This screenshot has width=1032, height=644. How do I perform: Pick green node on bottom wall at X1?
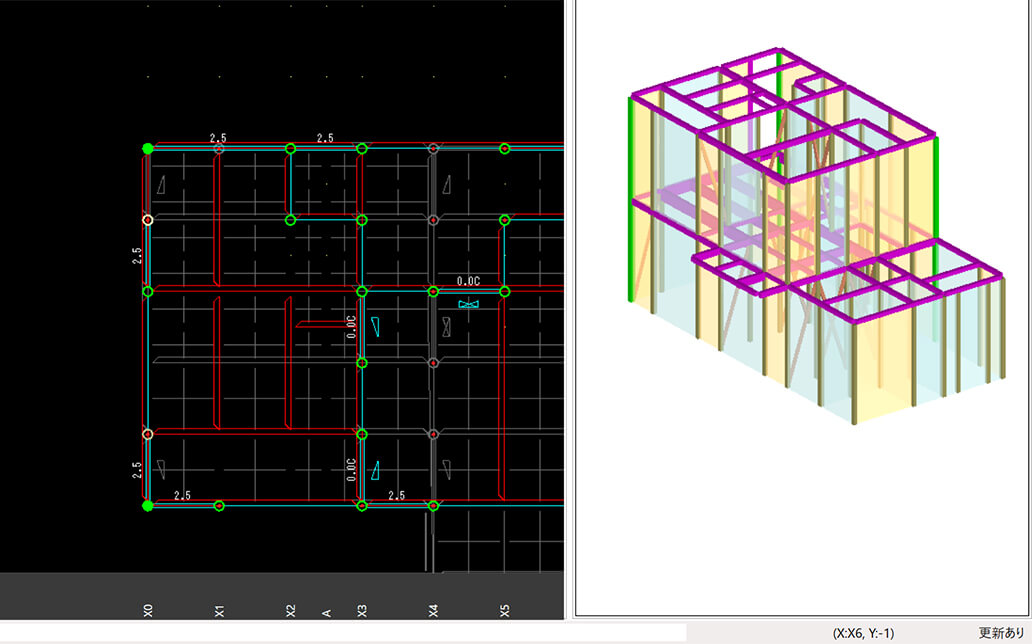220,506
